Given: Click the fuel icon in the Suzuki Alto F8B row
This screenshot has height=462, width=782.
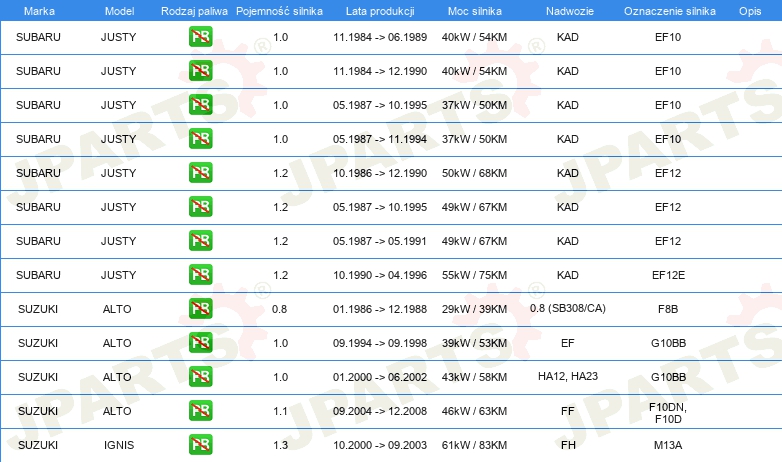Looking at the screenshot, I should click(x=200, y=308).
